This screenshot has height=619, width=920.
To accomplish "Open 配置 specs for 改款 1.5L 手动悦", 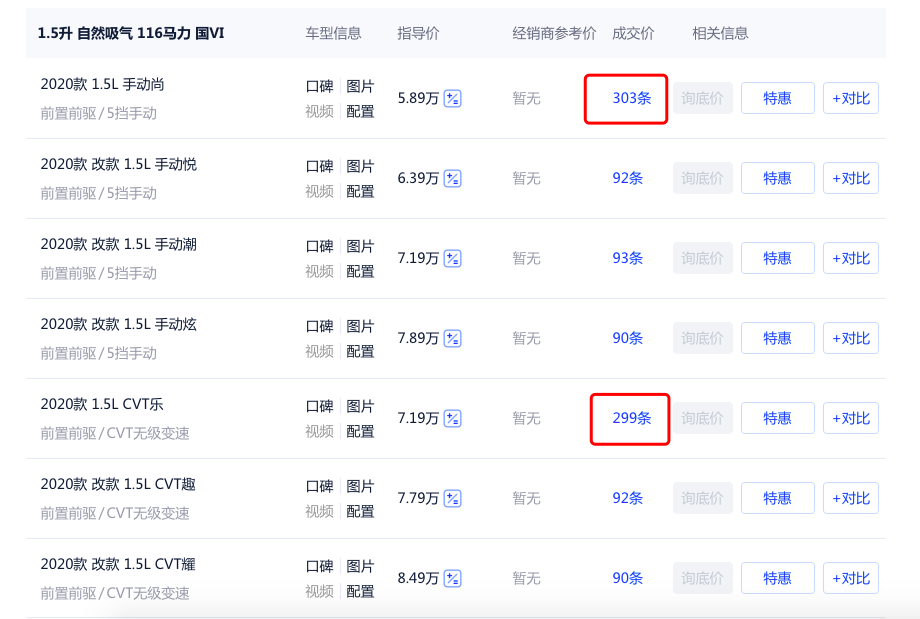I will pos(360,191).
